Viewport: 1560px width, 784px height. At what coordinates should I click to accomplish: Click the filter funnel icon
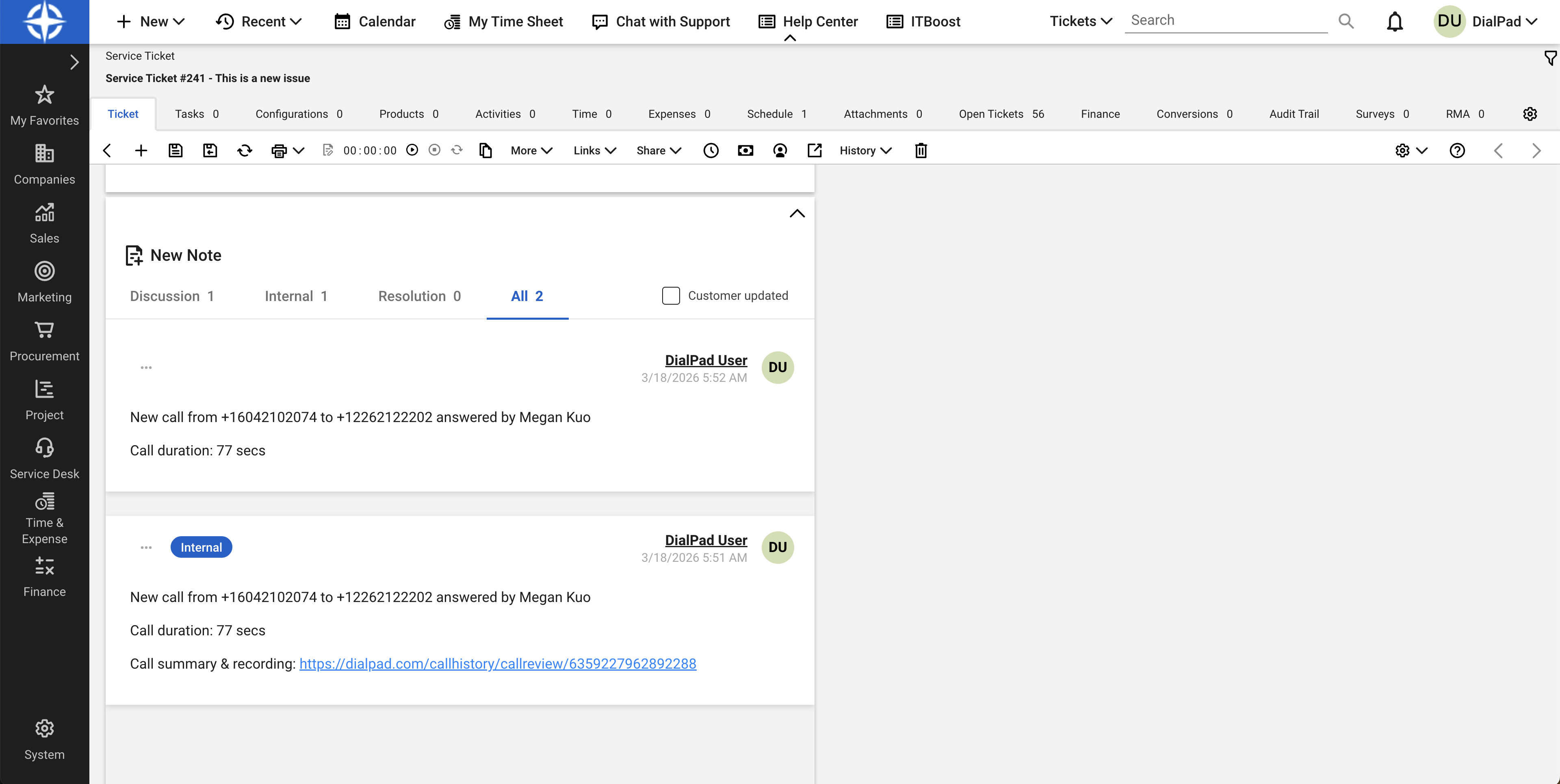(x=1550, y=58)
